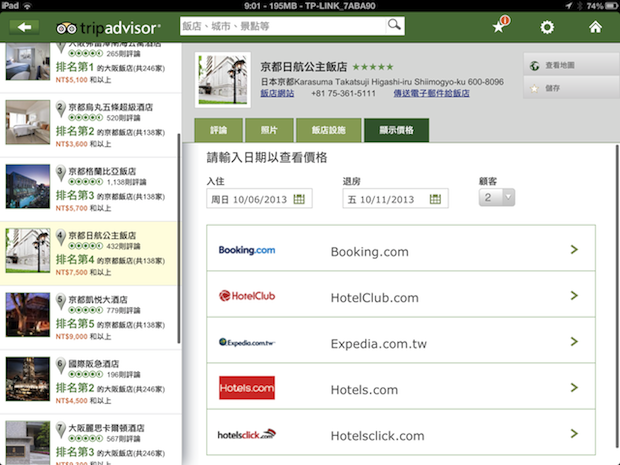The width and height of the screenshot is (620, 465).
Task: Click iPad status bar battery indicator
Action: pos(611,6)
